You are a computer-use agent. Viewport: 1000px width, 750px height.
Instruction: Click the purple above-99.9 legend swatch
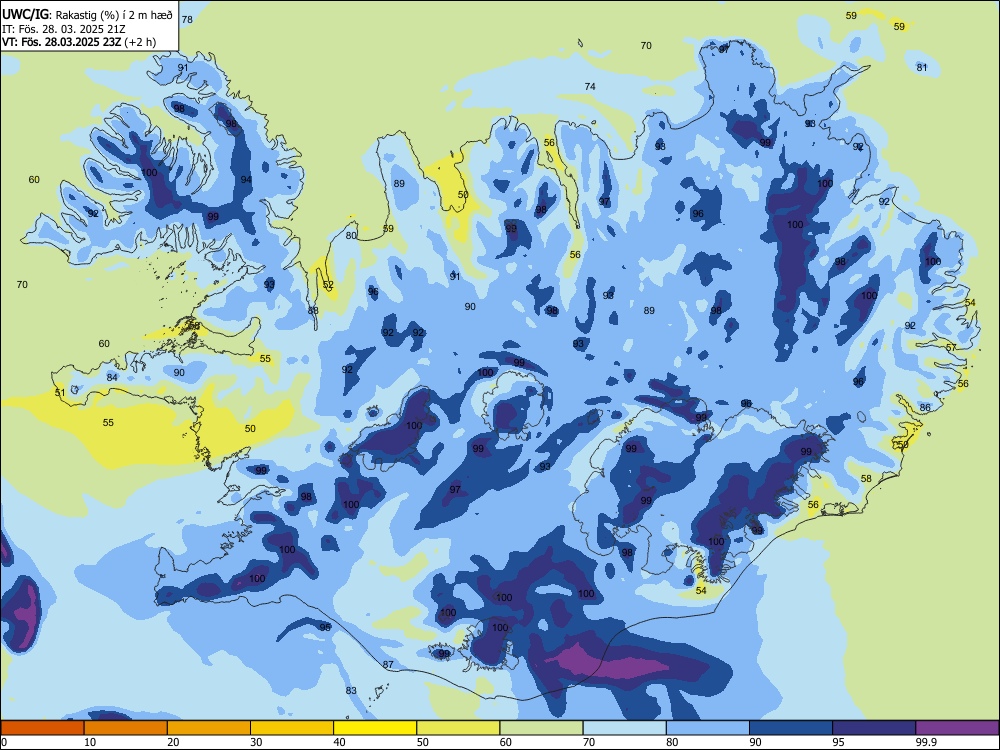coord(957,728)
